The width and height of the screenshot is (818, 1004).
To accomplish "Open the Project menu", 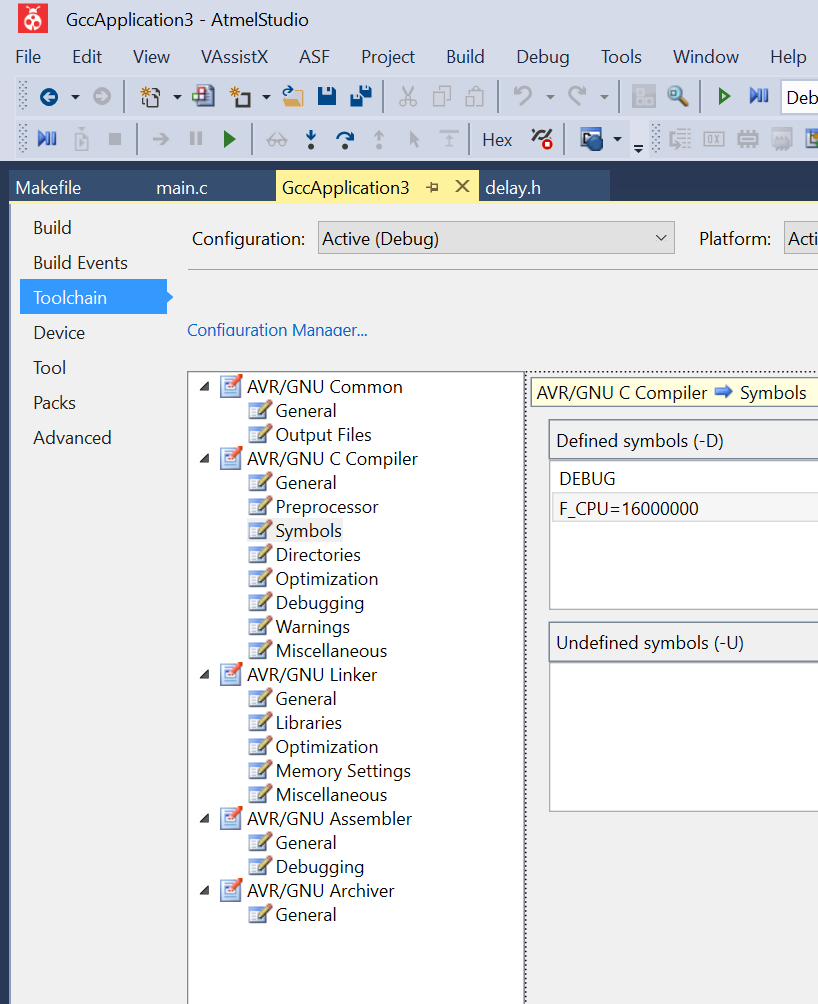I will (x=388, y=56).
